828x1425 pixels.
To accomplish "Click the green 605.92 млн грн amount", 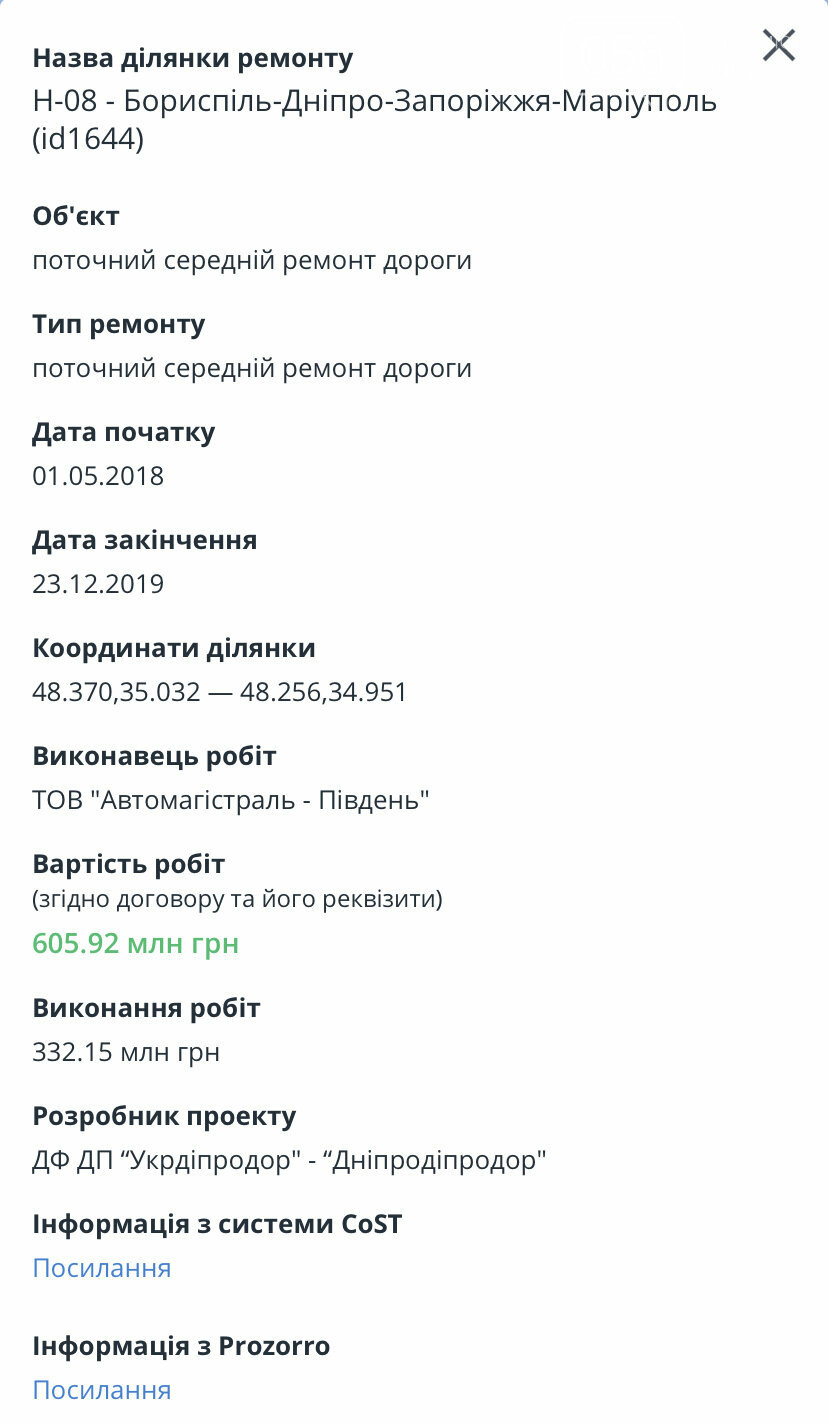I will coord(136,943).
